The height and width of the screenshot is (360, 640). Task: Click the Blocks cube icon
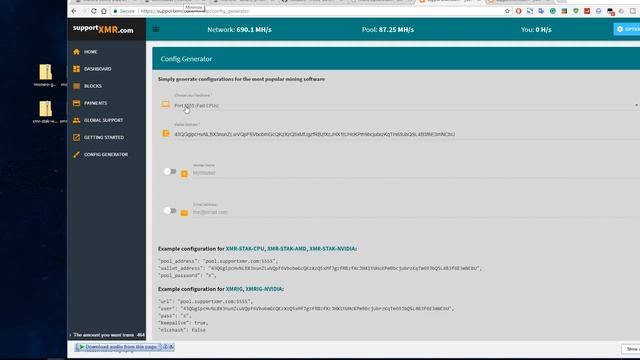tap(76, 86)
